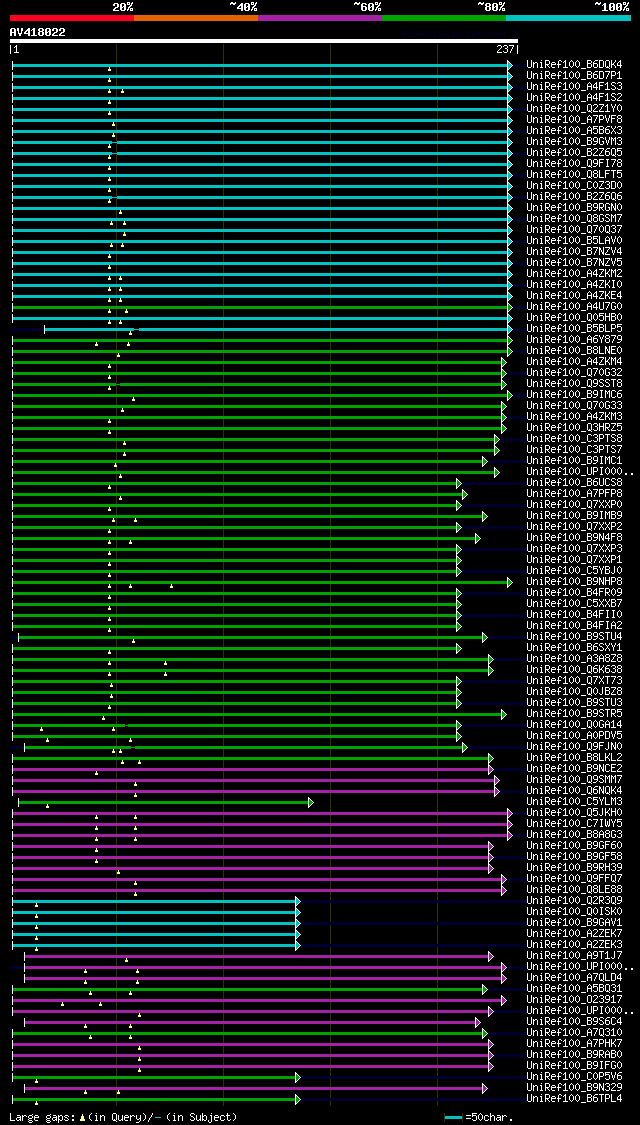Select the UniRef100_B9IMC6 label
640x1125 pixels.
coord(574,395)
